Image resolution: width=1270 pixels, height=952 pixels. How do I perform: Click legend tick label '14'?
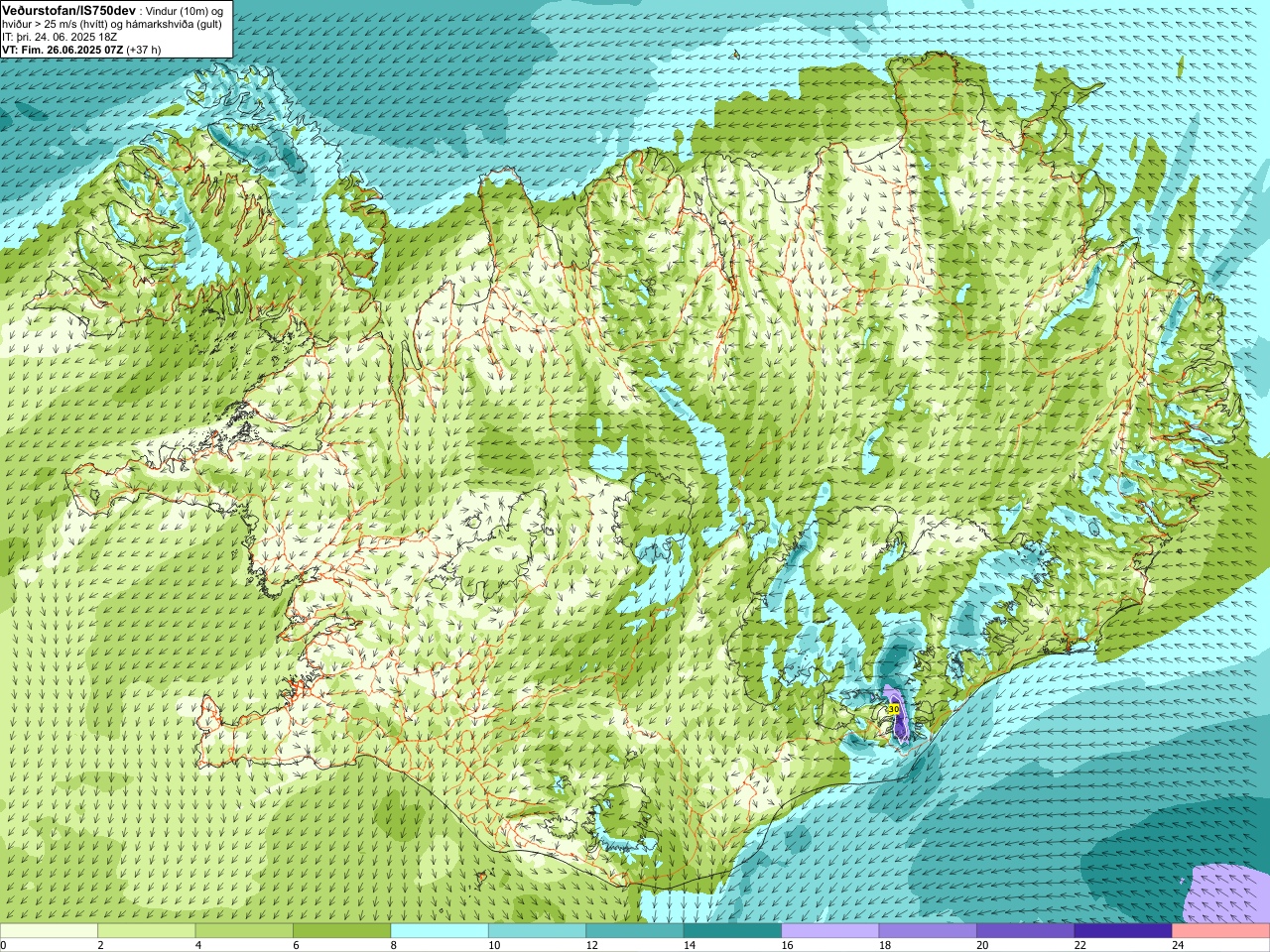click(689, 945)
